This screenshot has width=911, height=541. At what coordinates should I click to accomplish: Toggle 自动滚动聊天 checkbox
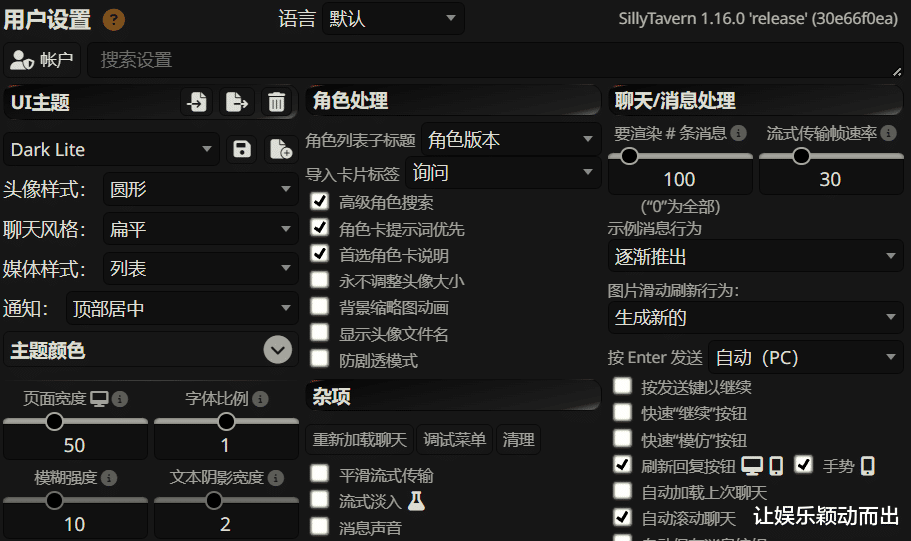622,517
